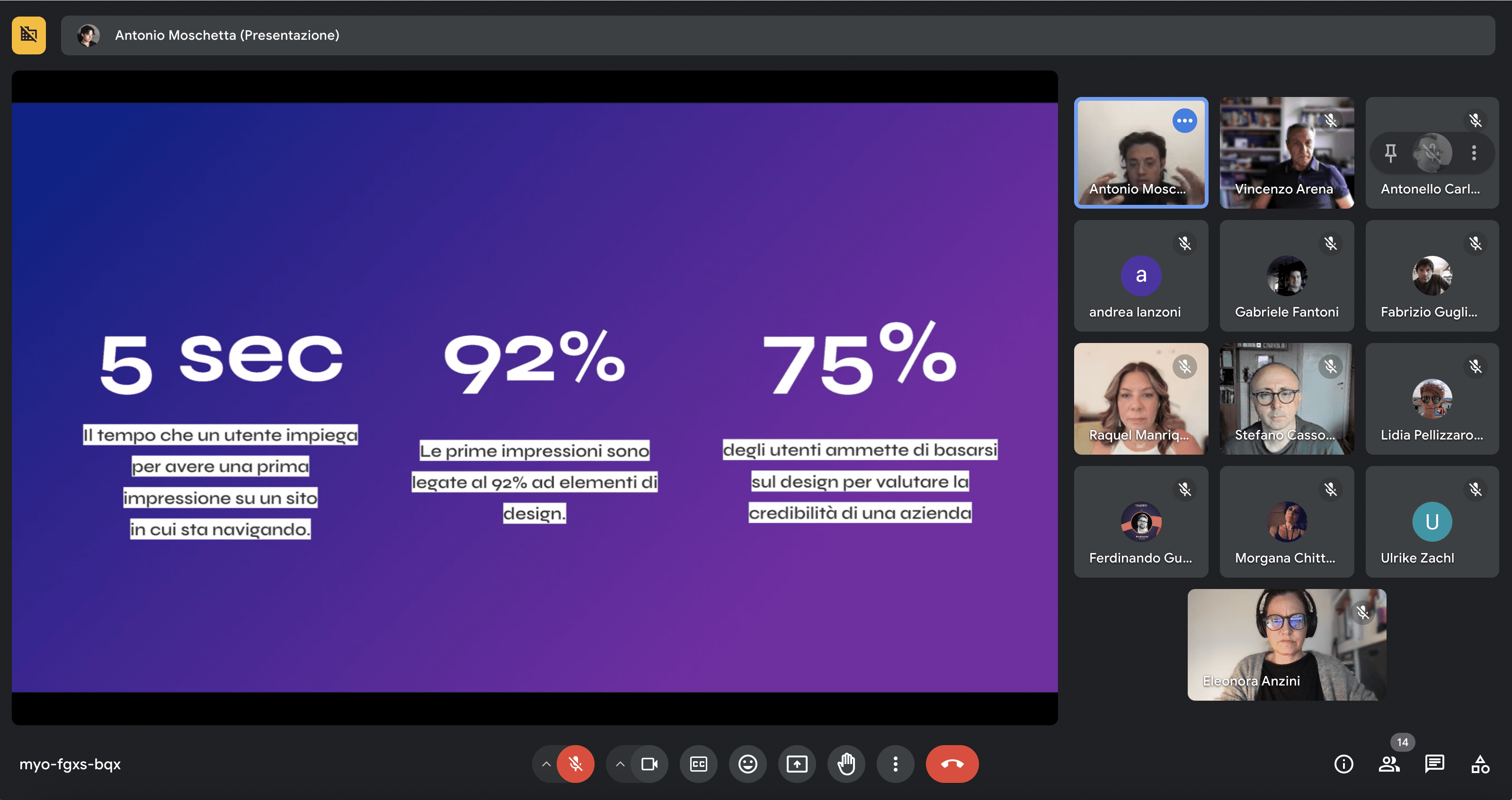This screenshot has width=1512, height=800.
Task: Click blue options bubble on Antonio's tile
Action: click(x=1184, y=121)
